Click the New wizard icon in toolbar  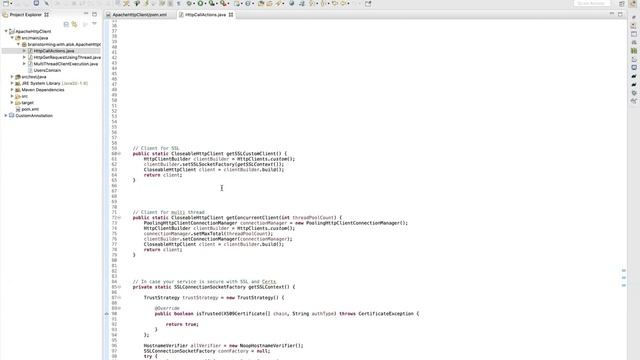(x=6, y=3)
